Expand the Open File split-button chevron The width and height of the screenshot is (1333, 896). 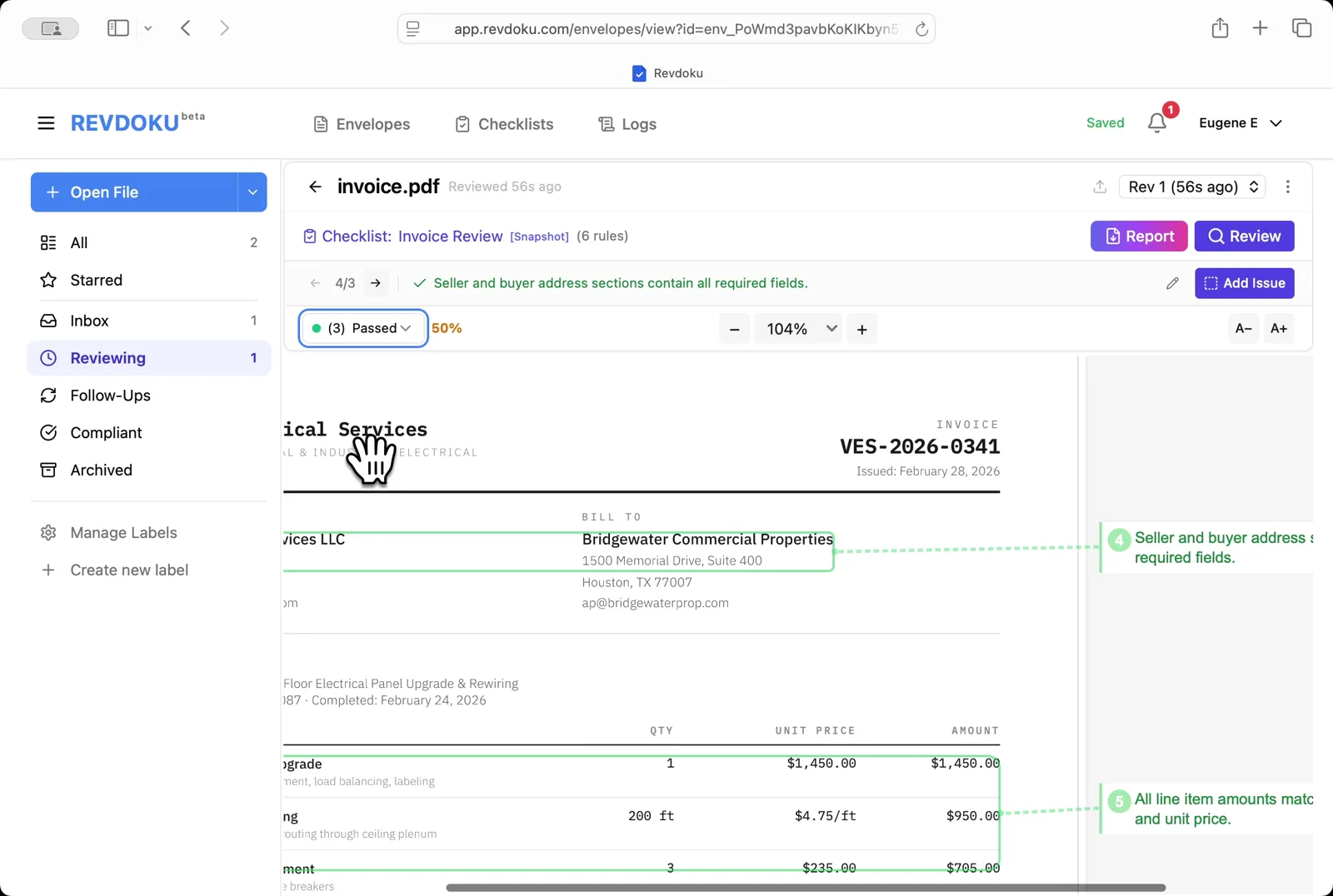(252, 192)
